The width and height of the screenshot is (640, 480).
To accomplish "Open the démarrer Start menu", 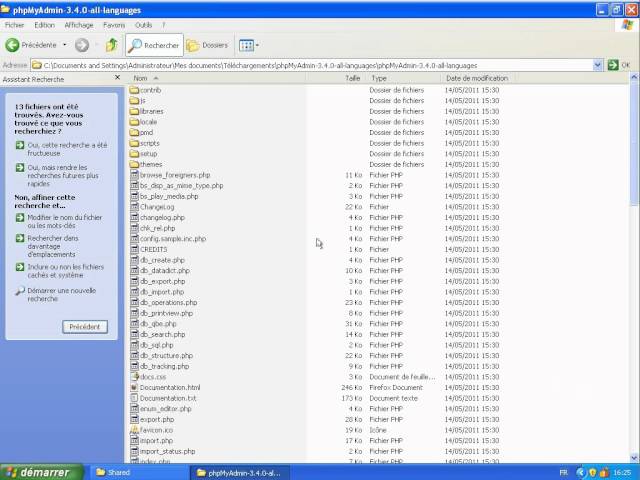I will click(42, 472).
